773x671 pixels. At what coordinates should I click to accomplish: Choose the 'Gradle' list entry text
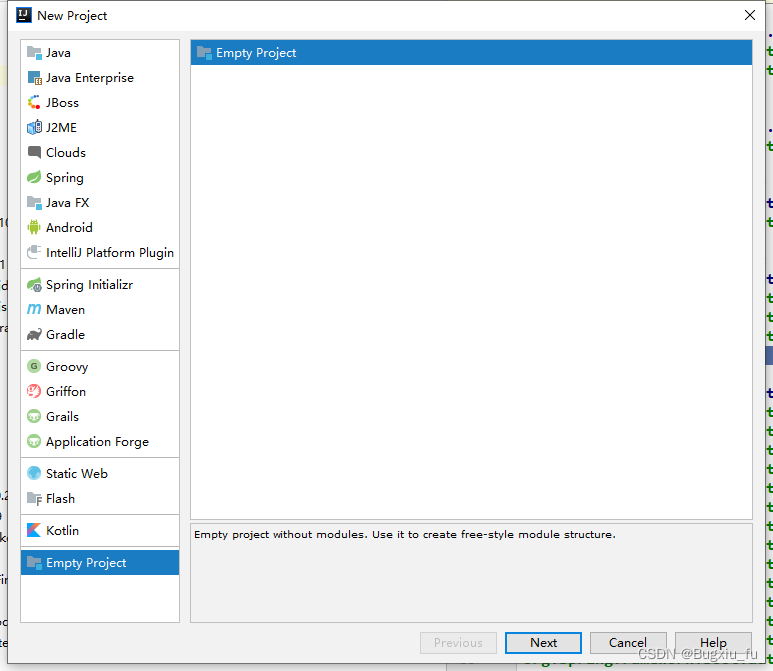pyautogui.click(x=66, y=334)
